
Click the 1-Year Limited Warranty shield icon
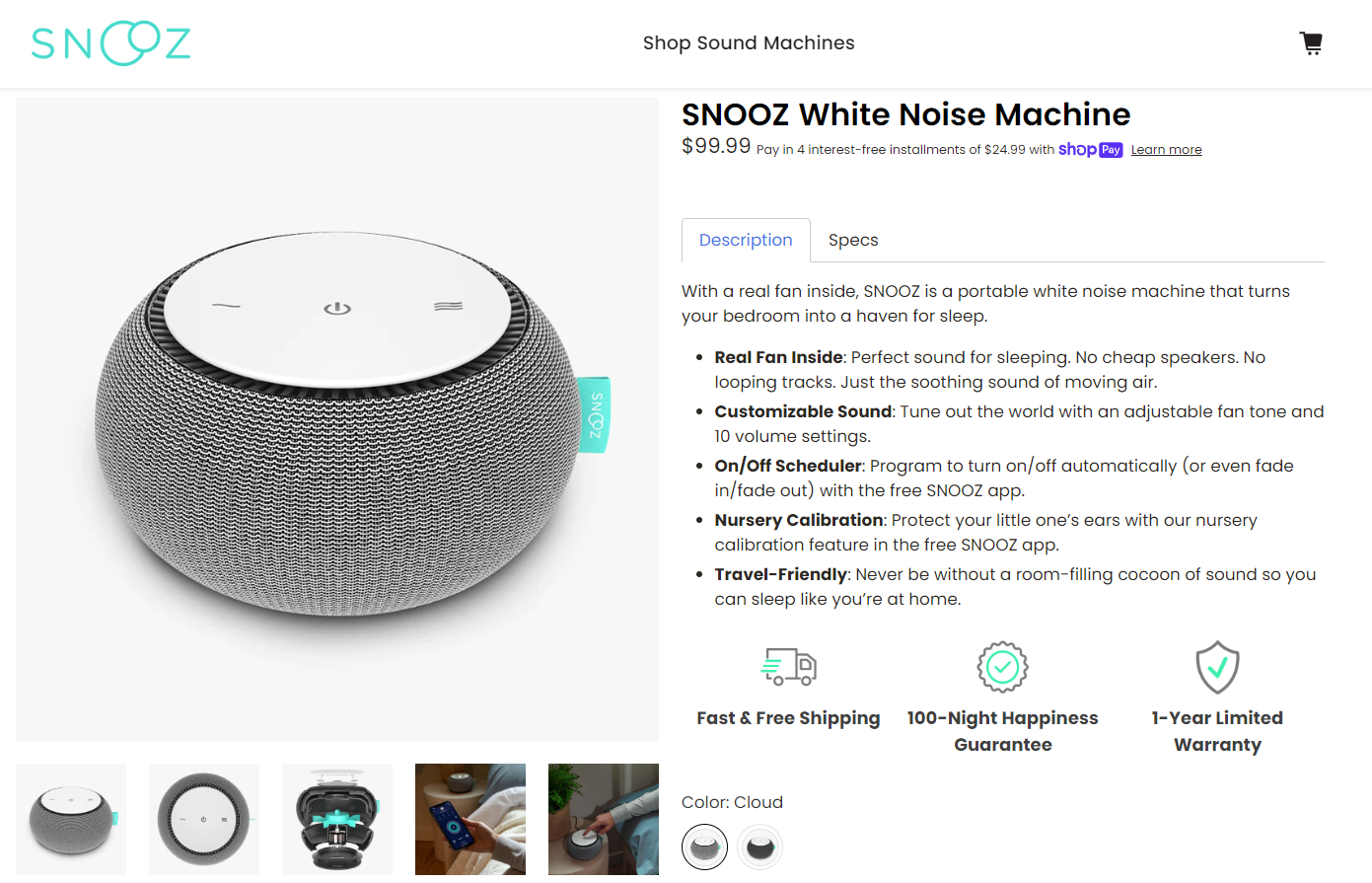pyautogui.click(x=1217, y=668)
